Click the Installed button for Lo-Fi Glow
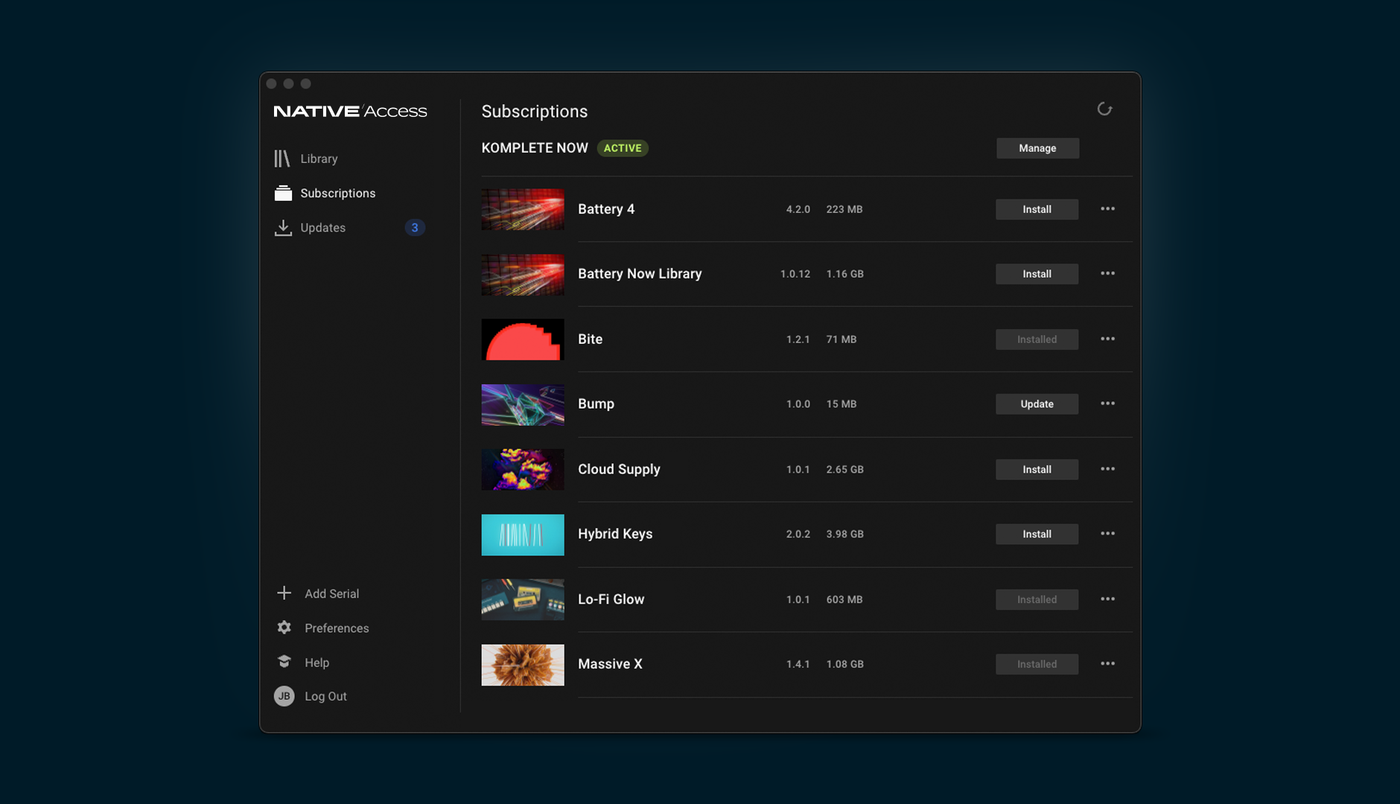The width and height of the screenshot is (1400, 804). click(x=1037, y=599)
